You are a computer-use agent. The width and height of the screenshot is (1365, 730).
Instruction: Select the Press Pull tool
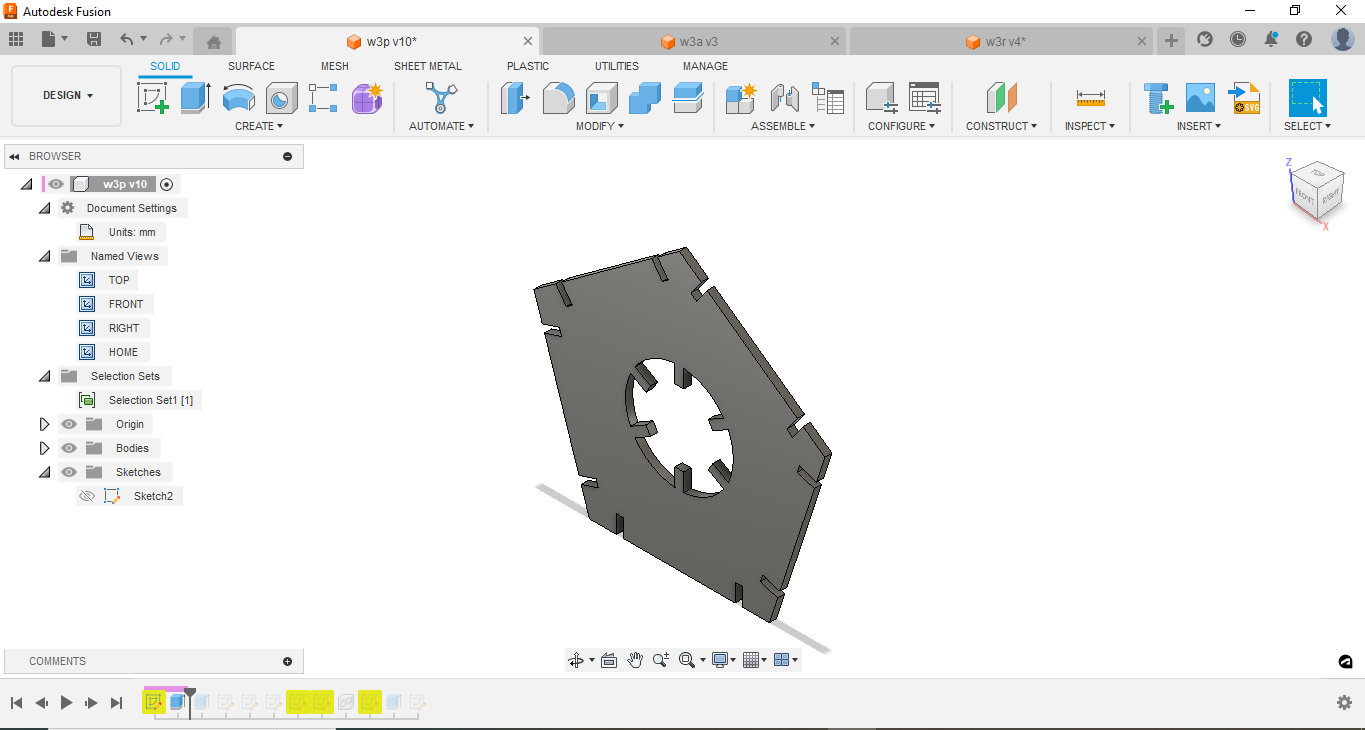pos(515,98)
